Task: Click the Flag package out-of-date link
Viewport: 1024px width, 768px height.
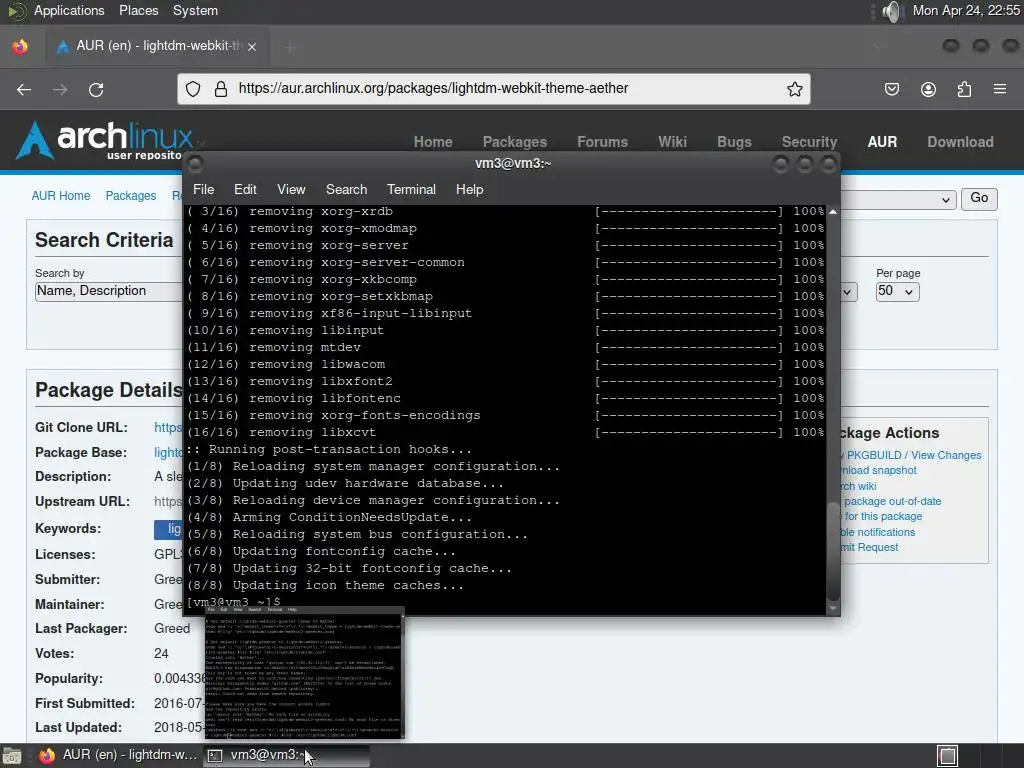Action: 891,502
